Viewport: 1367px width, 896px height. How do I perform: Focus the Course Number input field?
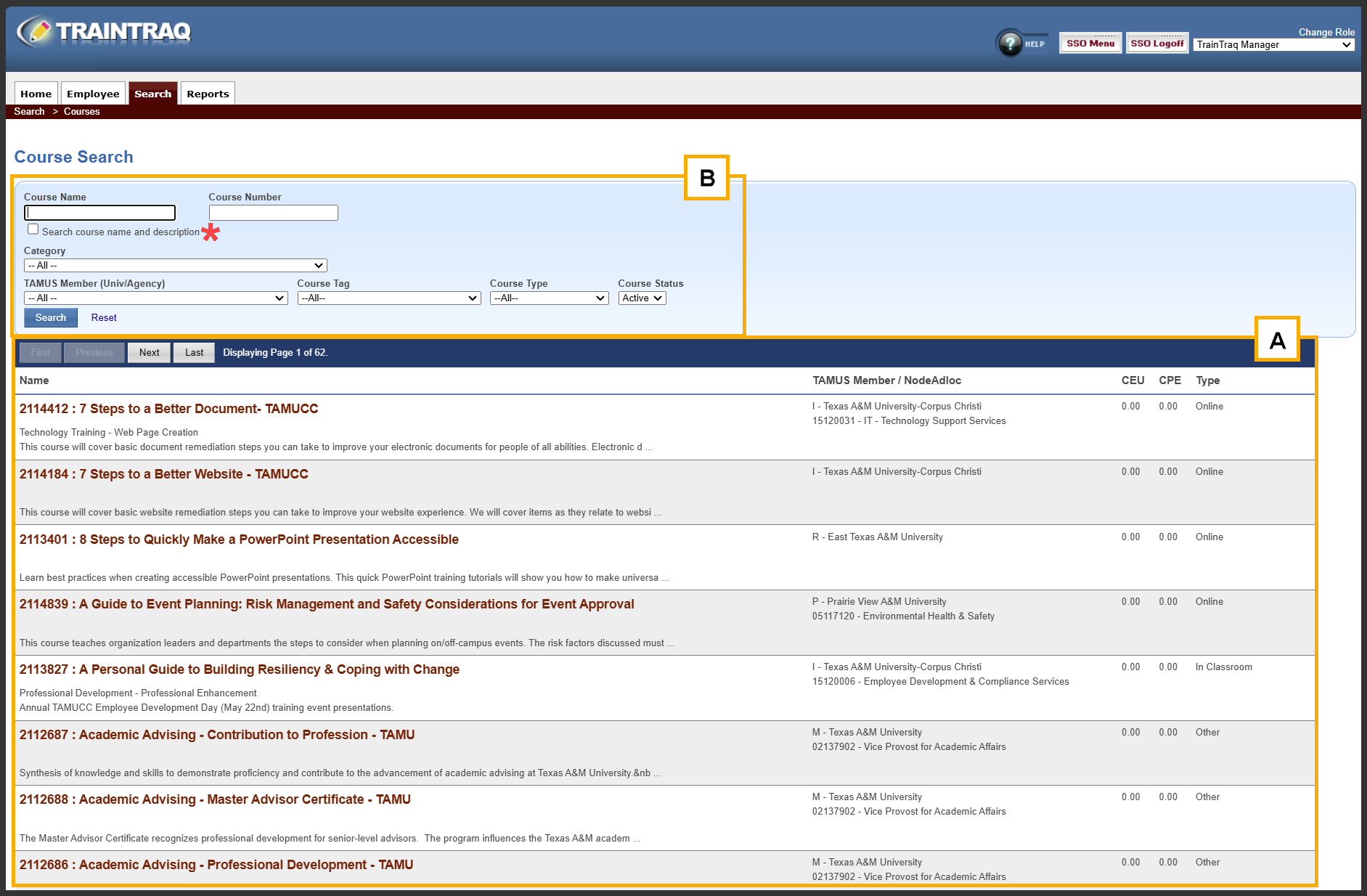[273, 213]
